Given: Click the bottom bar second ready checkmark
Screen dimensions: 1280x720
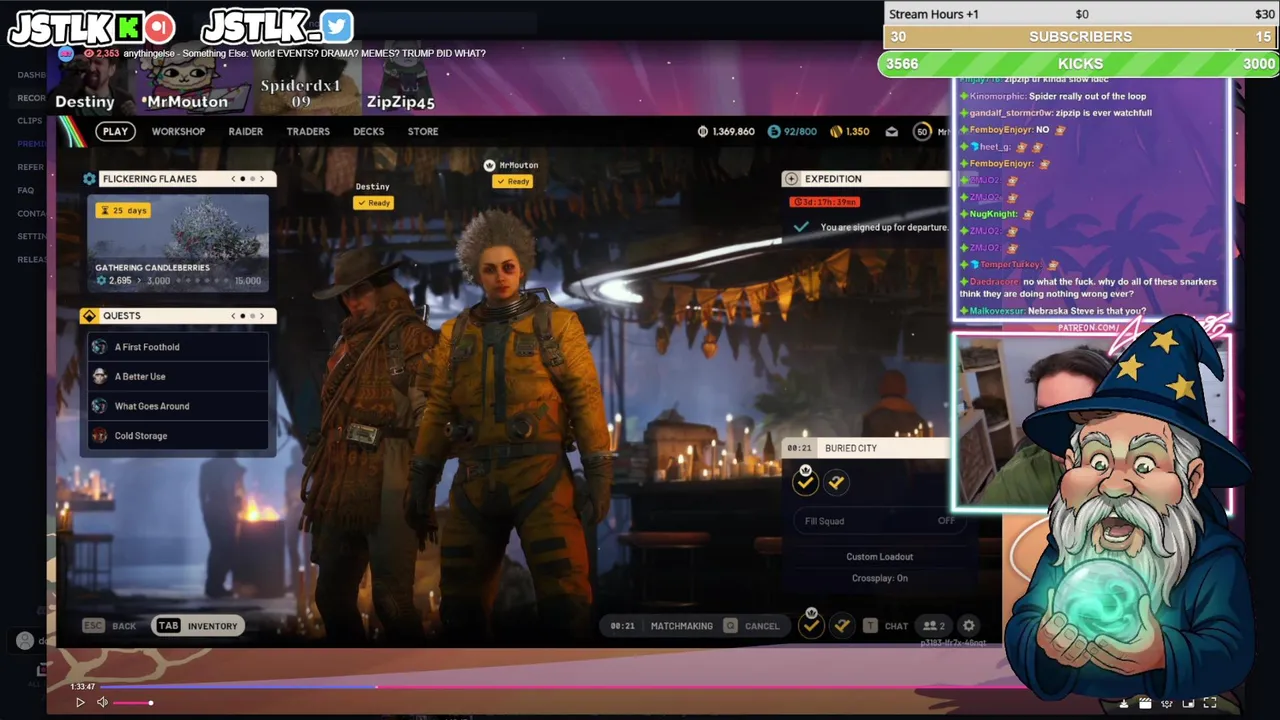Looking at the screenshot, I should (x=842, y=626).
